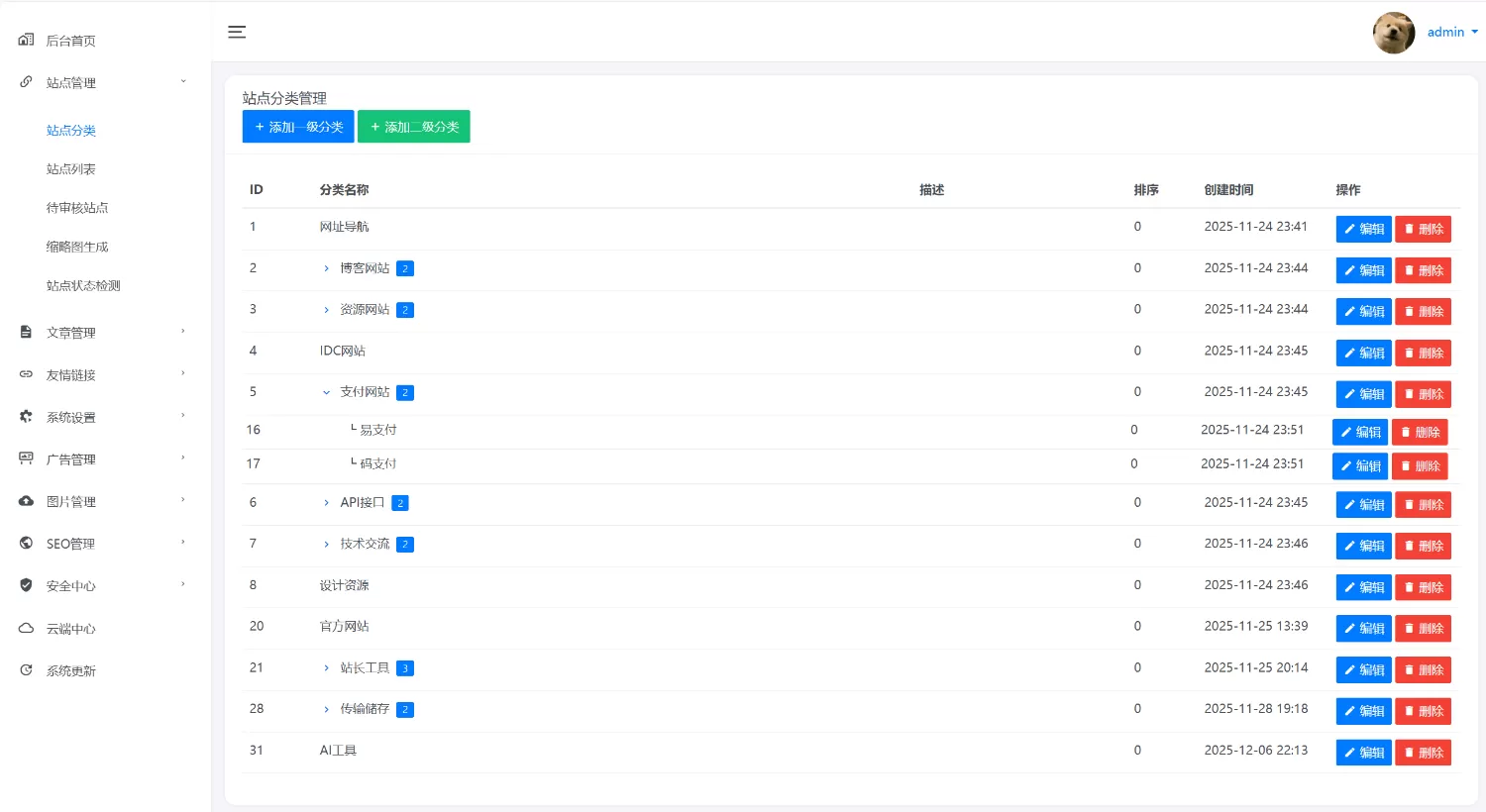Open the admin user dropdown
Screen dimensions: 1486x812
(1452, 32)
